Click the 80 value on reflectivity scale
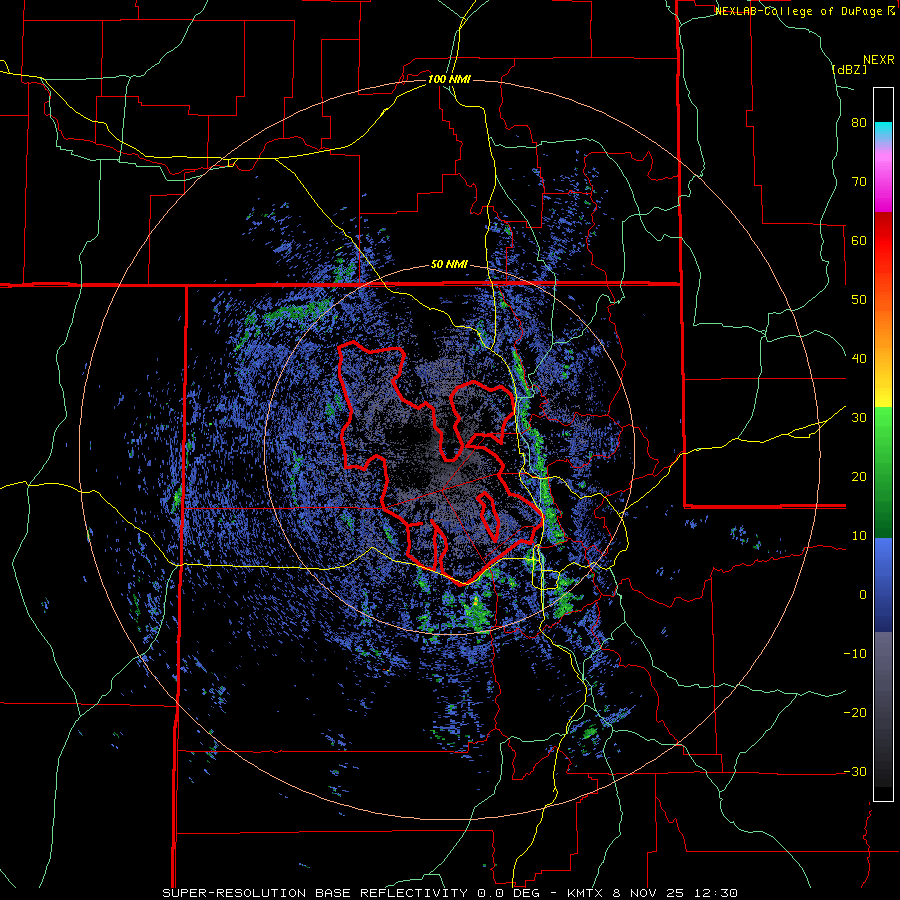The width and height of the screenshot is (900, 900). pyautogui.click(x=859, y=123)
